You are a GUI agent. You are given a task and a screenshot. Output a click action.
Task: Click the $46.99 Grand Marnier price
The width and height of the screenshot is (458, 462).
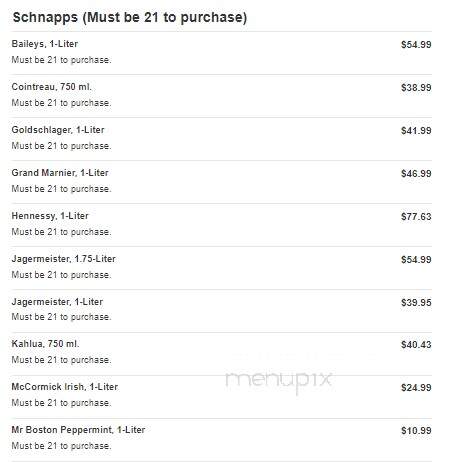coord(416,174)
